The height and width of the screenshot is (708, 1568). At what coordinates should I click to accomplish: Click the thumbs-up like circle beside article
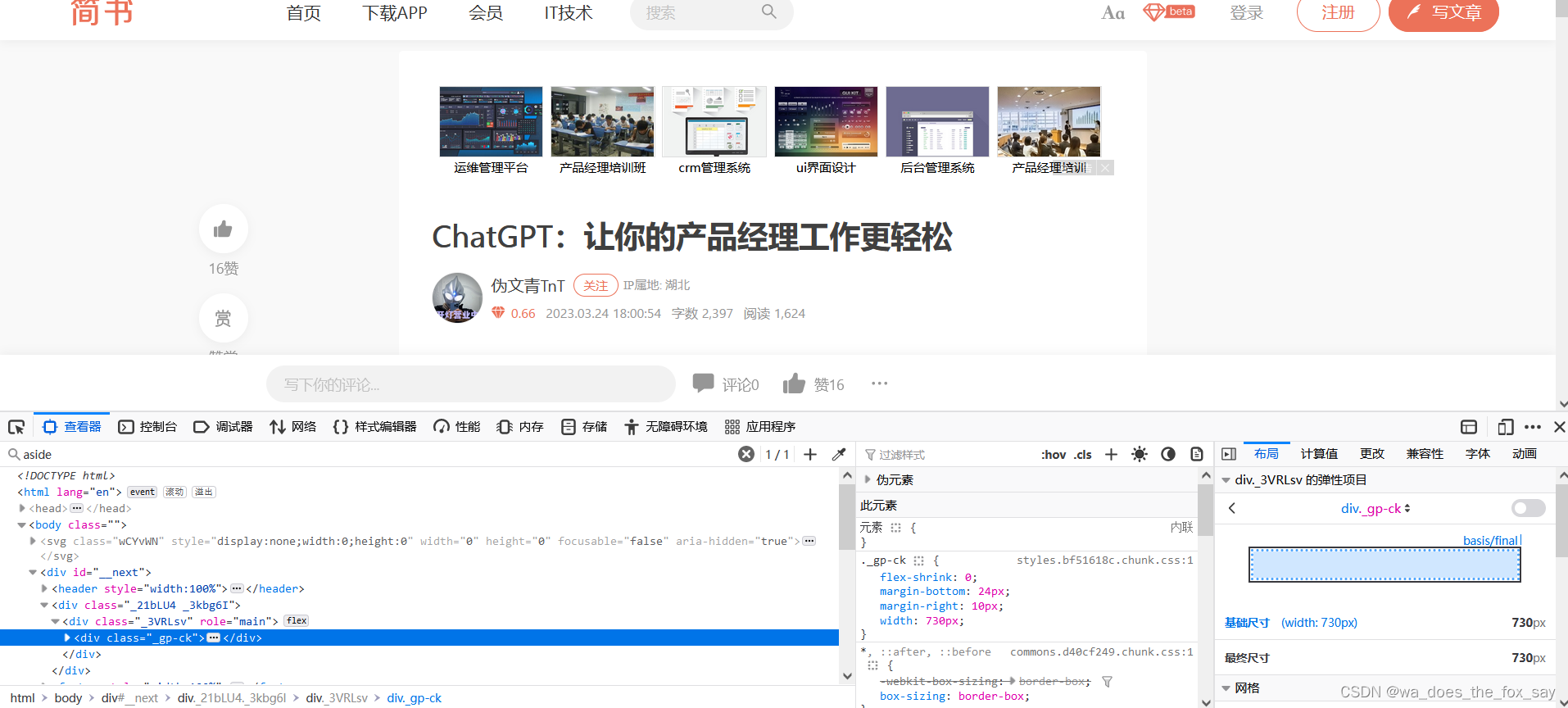(223, 229)
